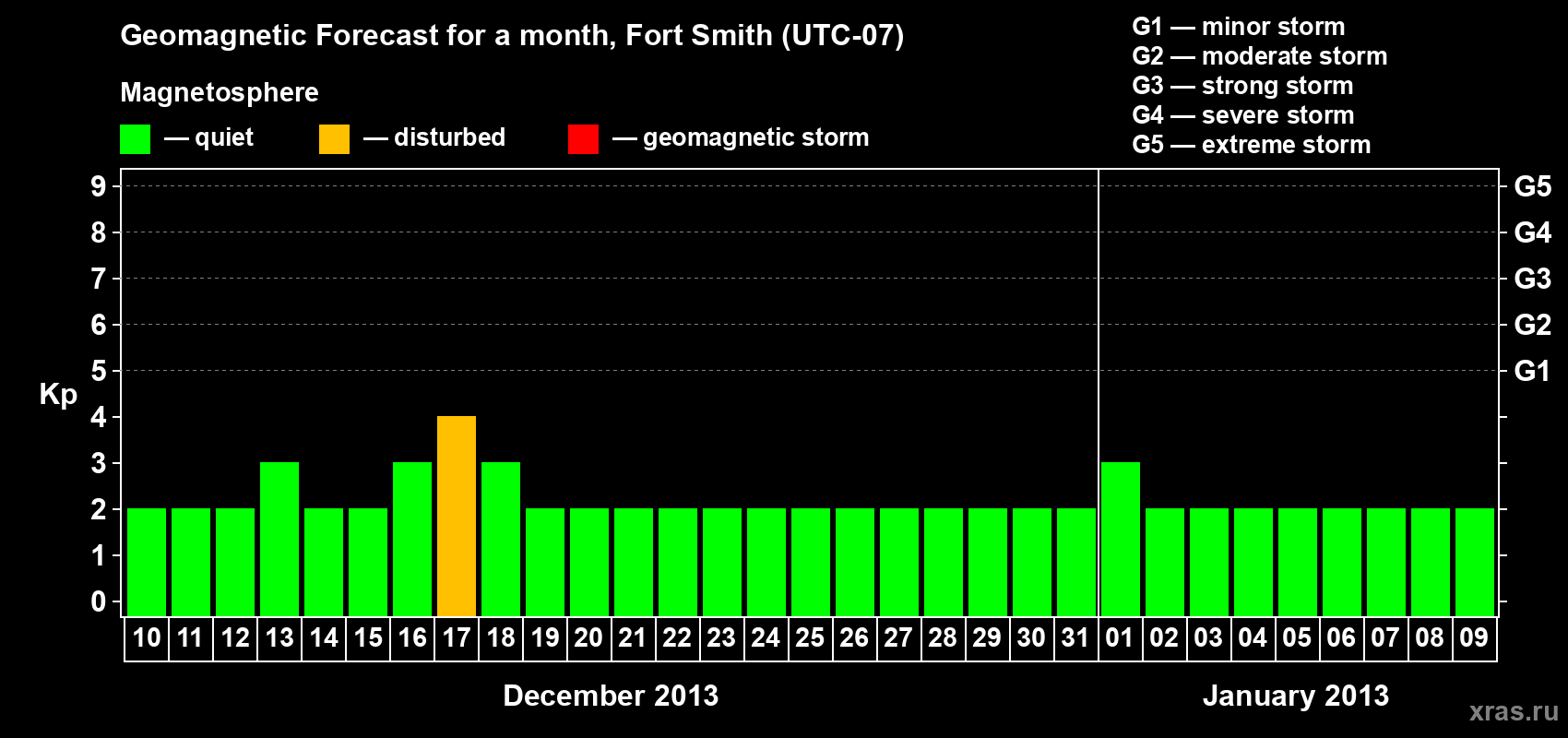The height and width of the screenshot is (738, 1568).
Task: Select the green bar for December 10
Action: tap(147, 562)
